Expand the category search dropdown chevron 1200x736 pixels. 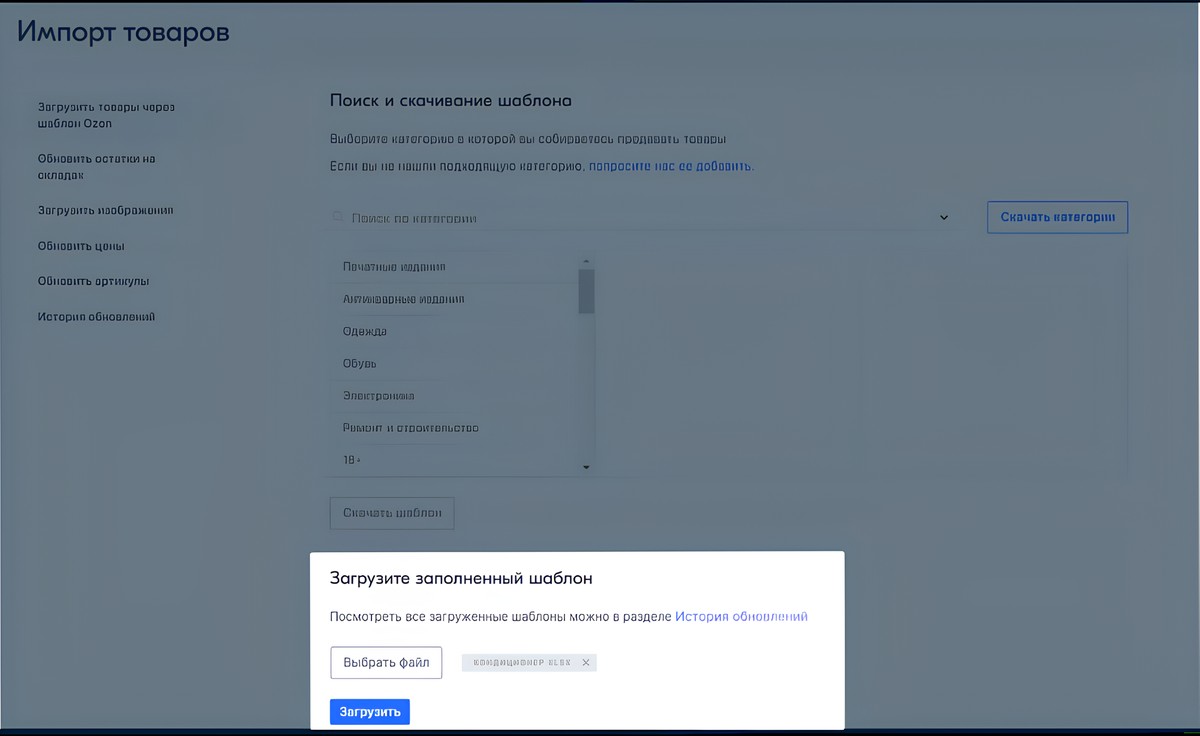[943, 217]
